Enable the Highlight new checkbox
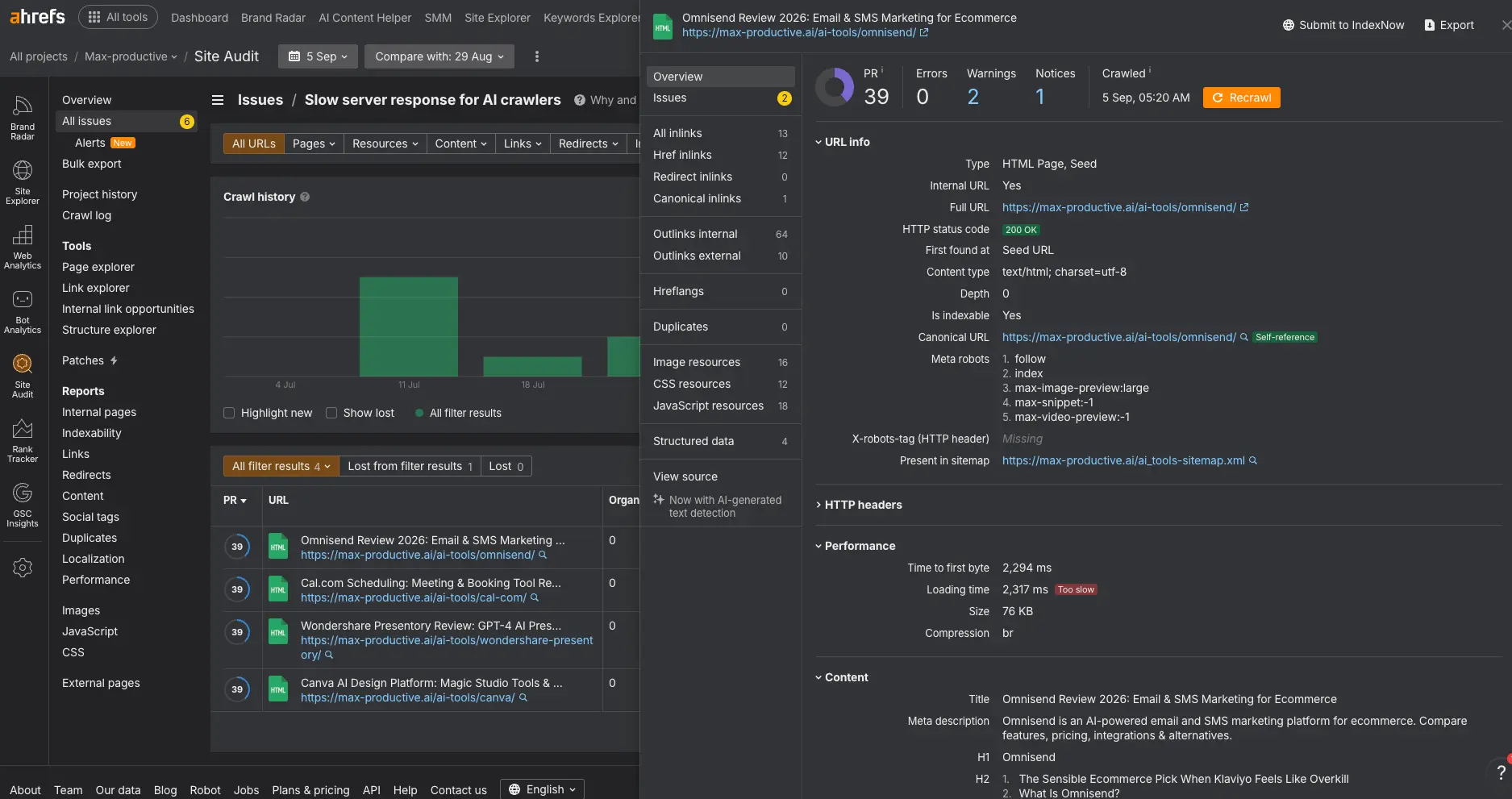This screenshot has height=799, width=1512. [x=229, y=413]
